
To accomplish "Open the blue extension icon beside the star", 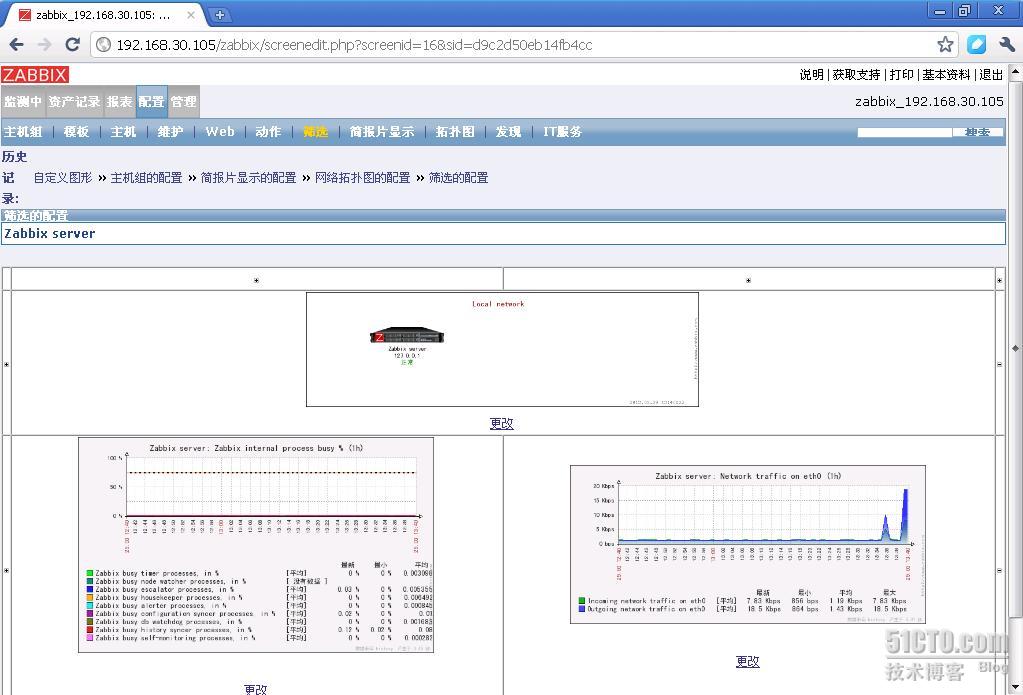I will pyautogui.click(x=977, y=44).
